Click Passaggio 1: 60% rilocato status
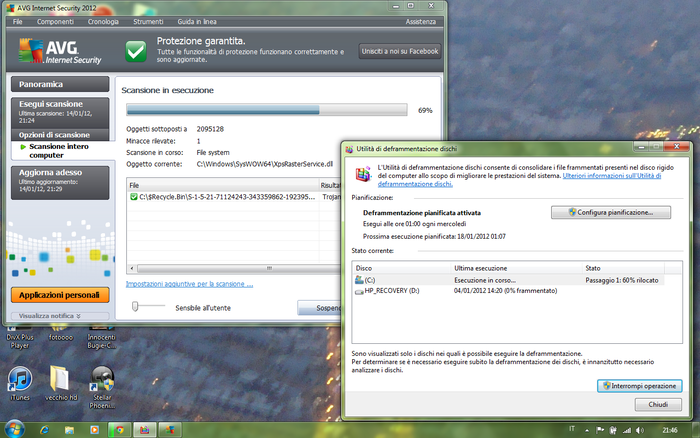 click(622, 280)
